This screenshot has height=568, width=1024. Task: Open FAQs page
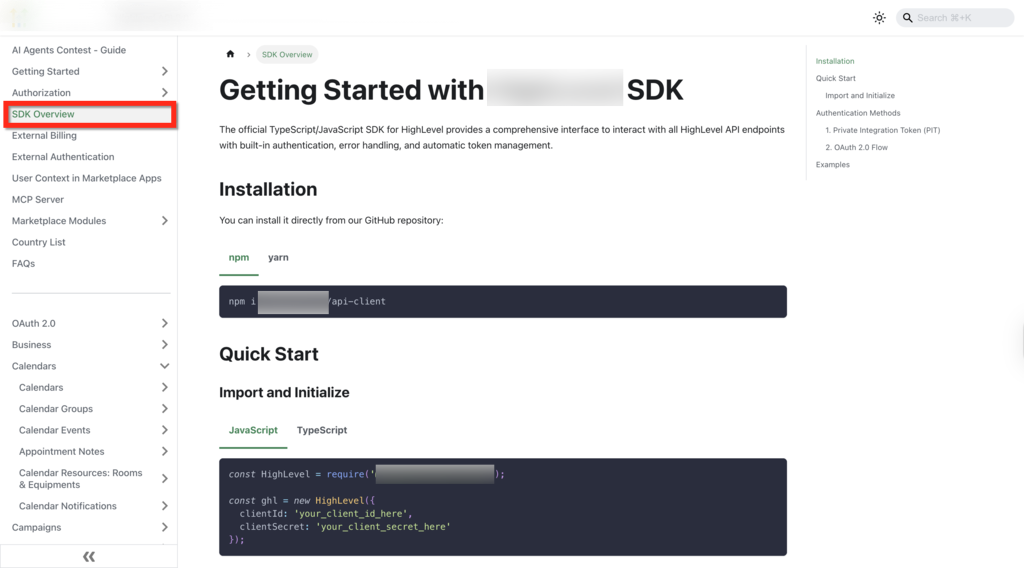coord(24,264)
